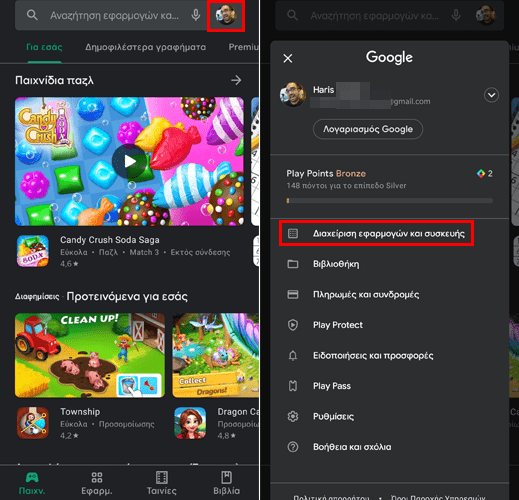
Task: Select the Για εσάς tab
Action: point(44,47)
